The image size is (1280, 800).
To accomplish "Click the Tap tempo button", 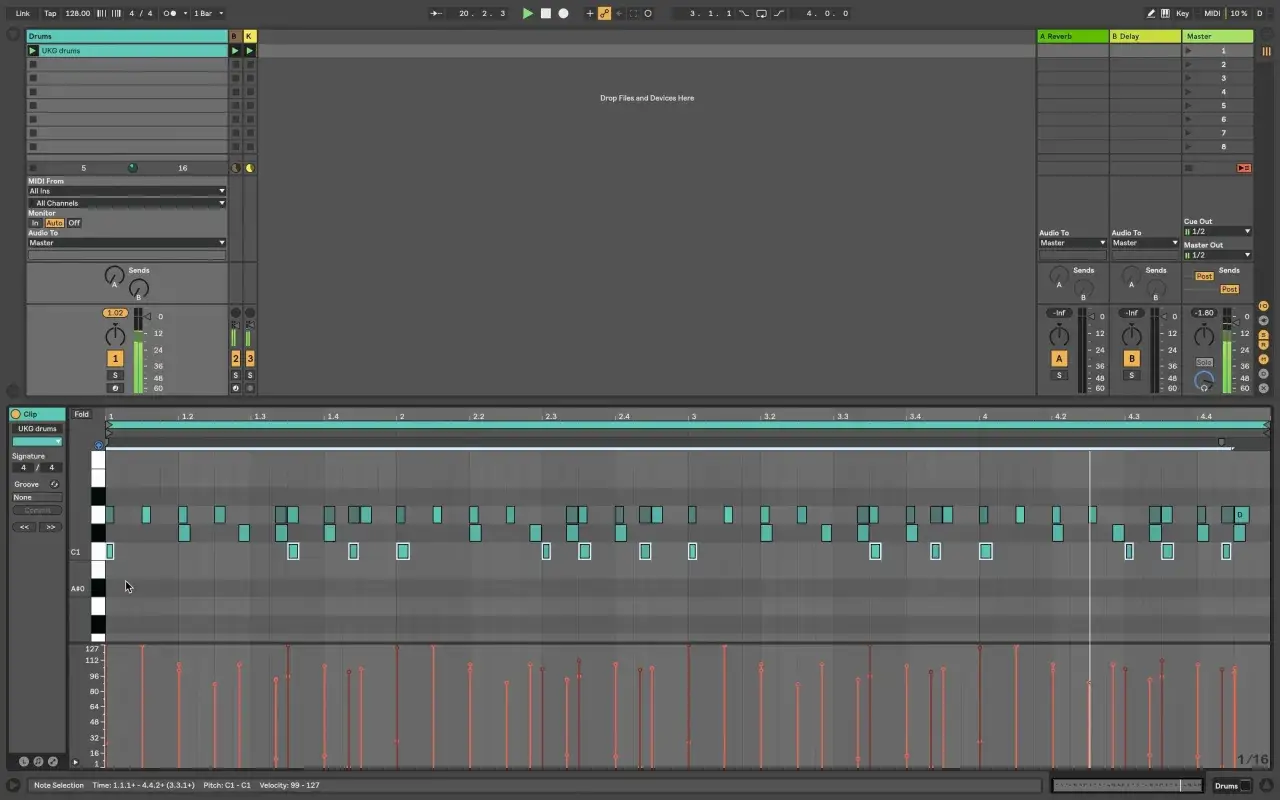I will coord(50,13).
